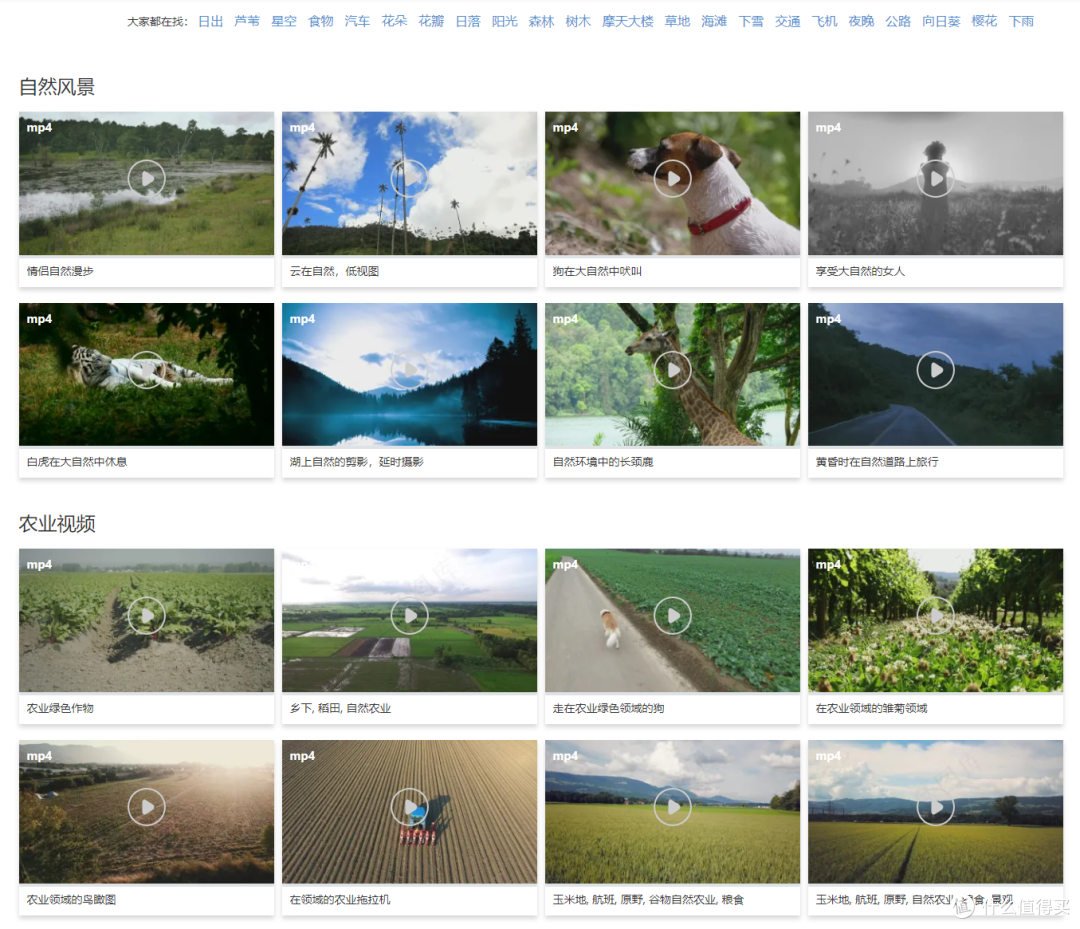Image resolution: width=1080 pixels, height=929 pixels.
Task: Play the 乡下, 稻田, 自然农业 video
Action: tap(410, 616)
